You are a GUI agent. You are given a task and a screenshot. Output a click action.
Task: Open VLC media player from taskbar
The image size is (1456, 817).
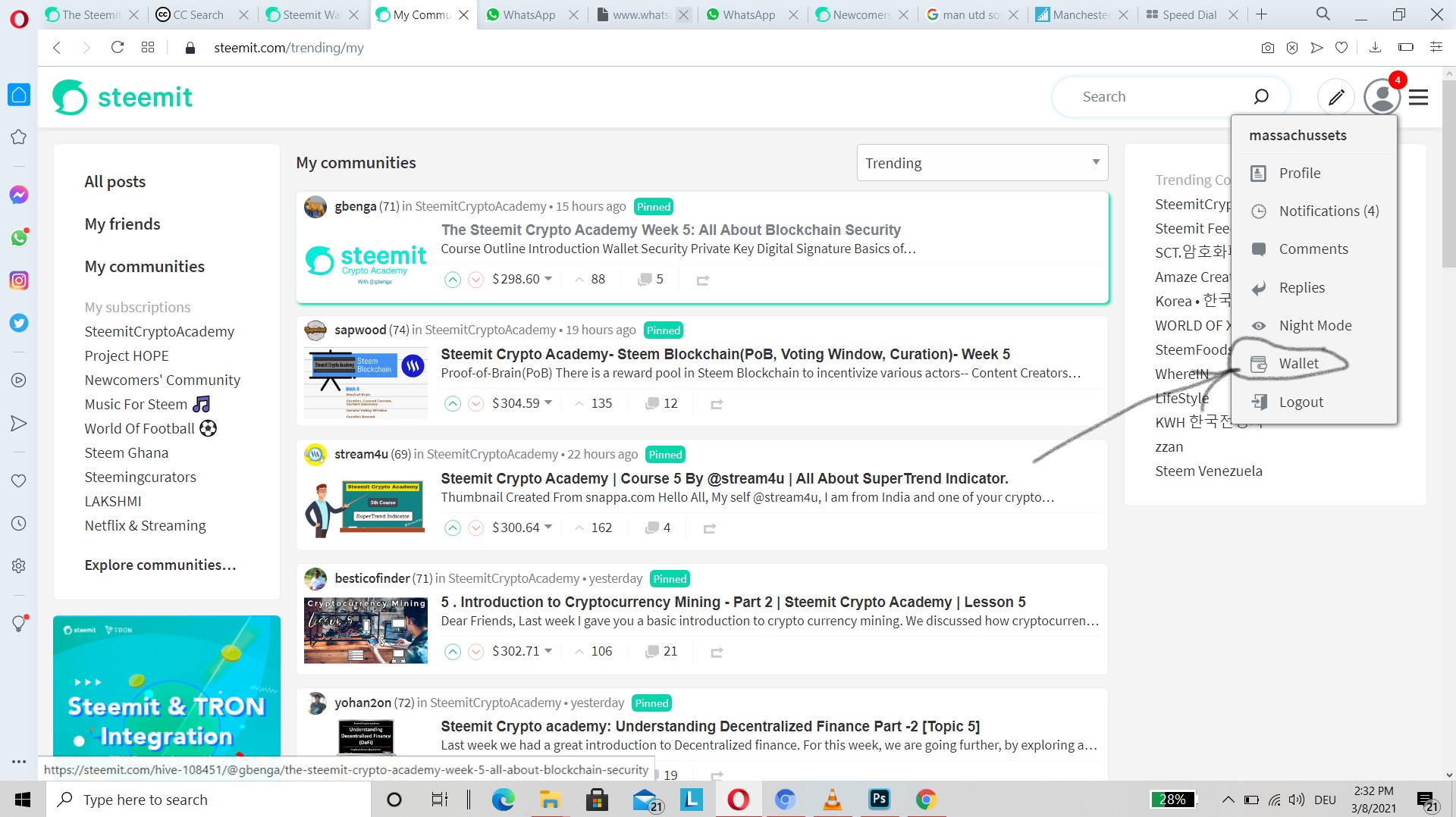(x=833, y=800)
